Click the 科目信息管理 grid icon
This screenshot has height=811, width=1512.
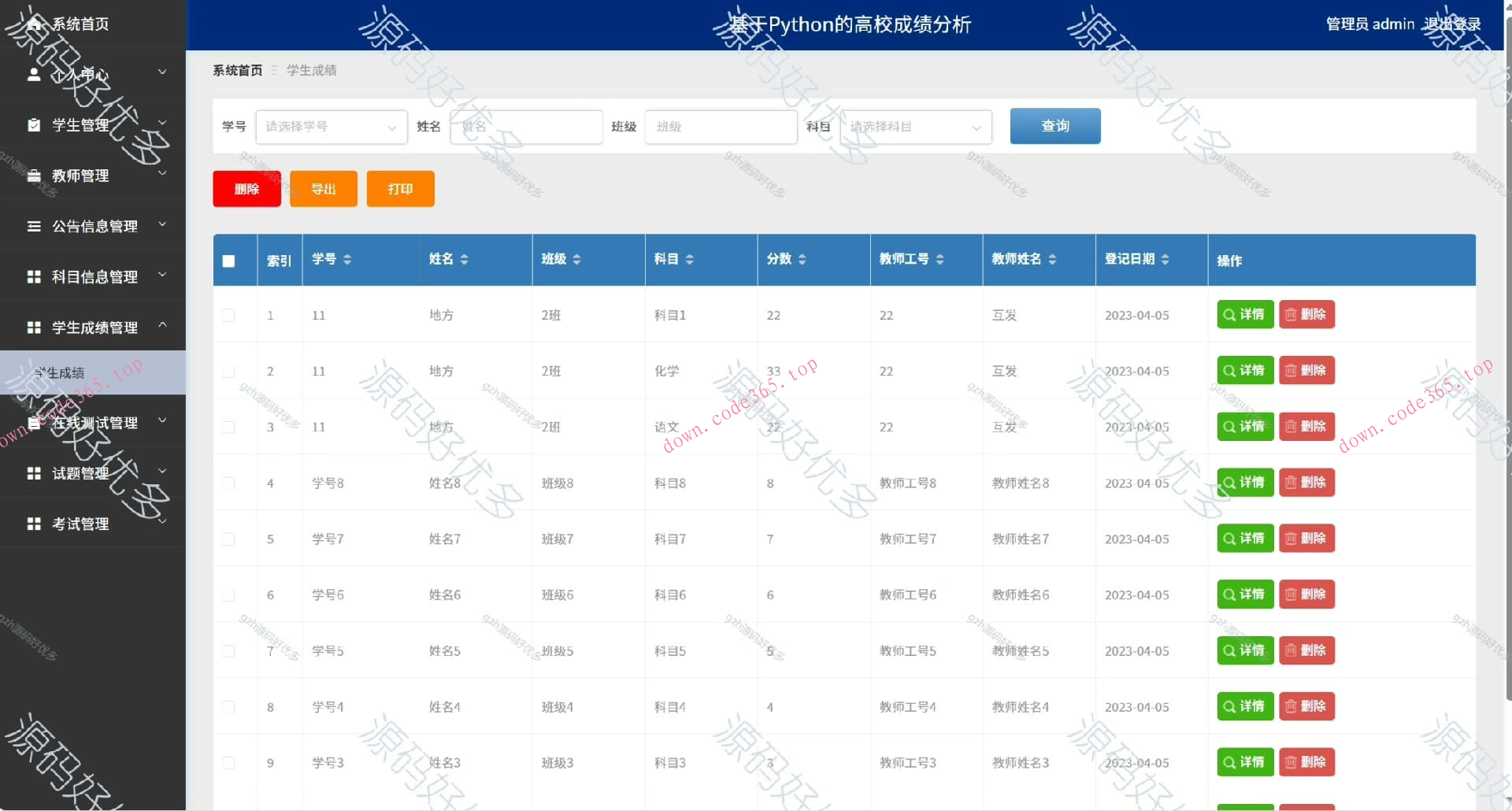pyautogui.click(x=34, y=276)
